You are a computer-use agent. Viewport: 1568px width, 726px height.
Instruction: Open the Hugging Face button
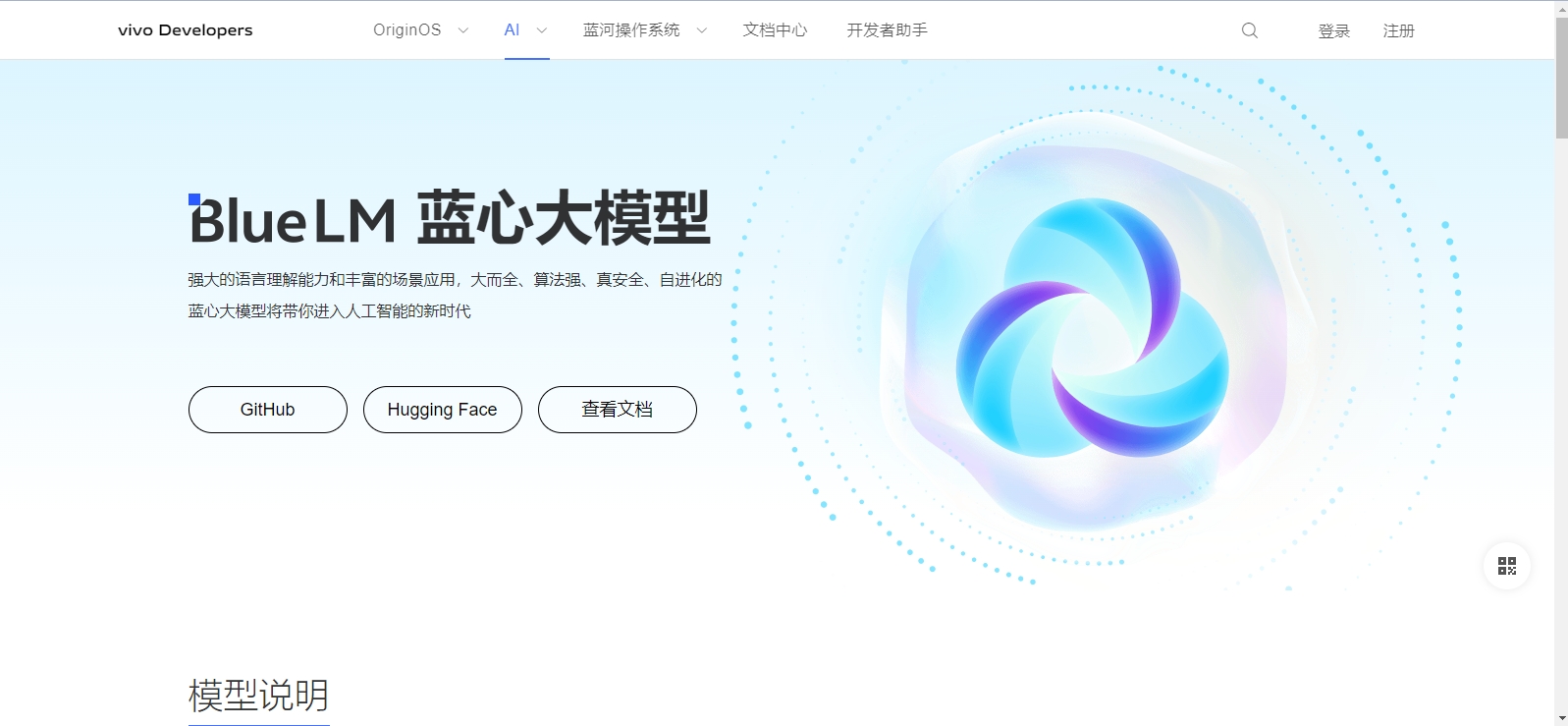pyautogui.click(x=443, y=410)
